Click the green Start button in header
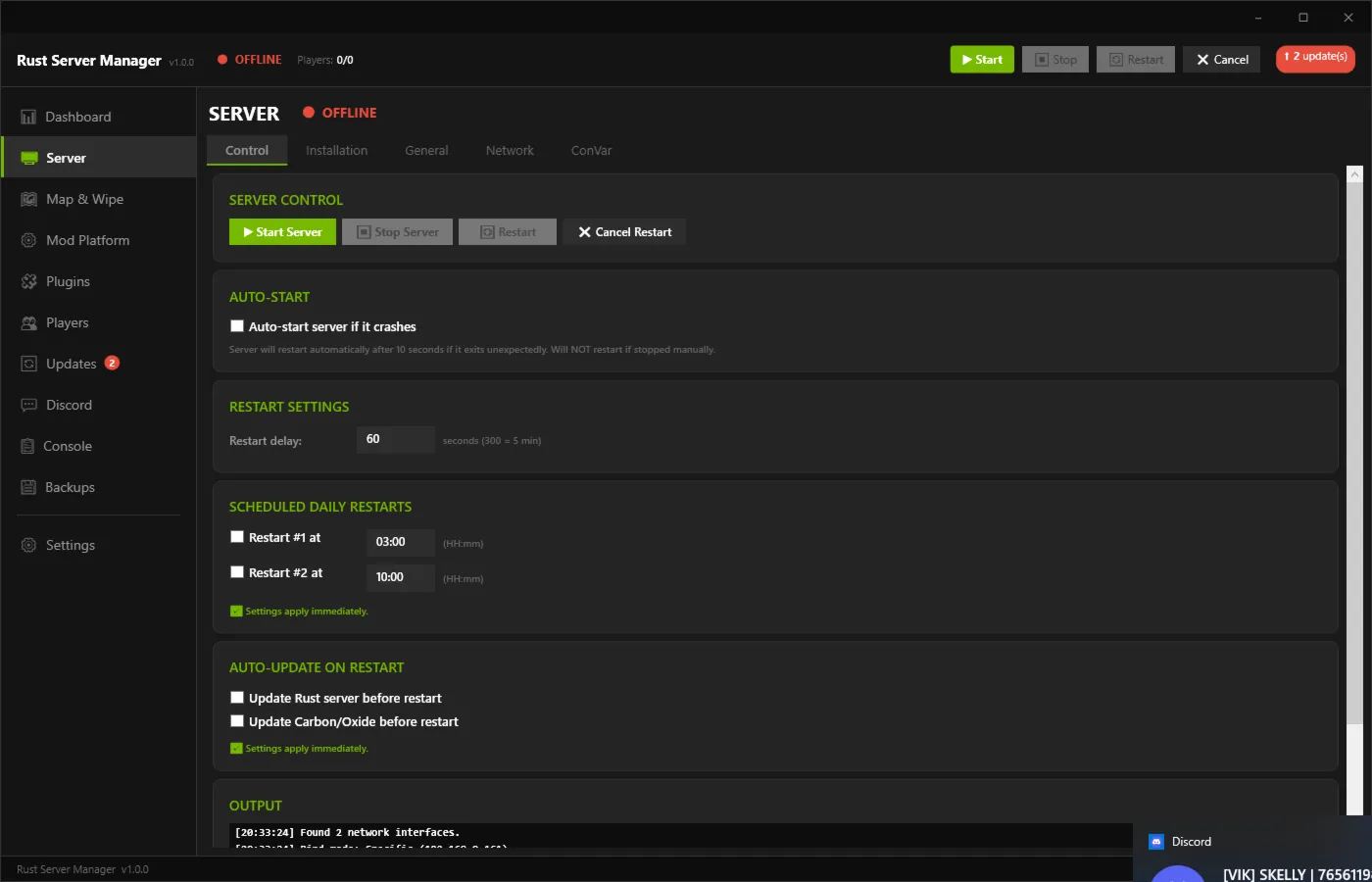Image resolution: width=1372 pixels, height=882 pixels. (x=982, y=60)
